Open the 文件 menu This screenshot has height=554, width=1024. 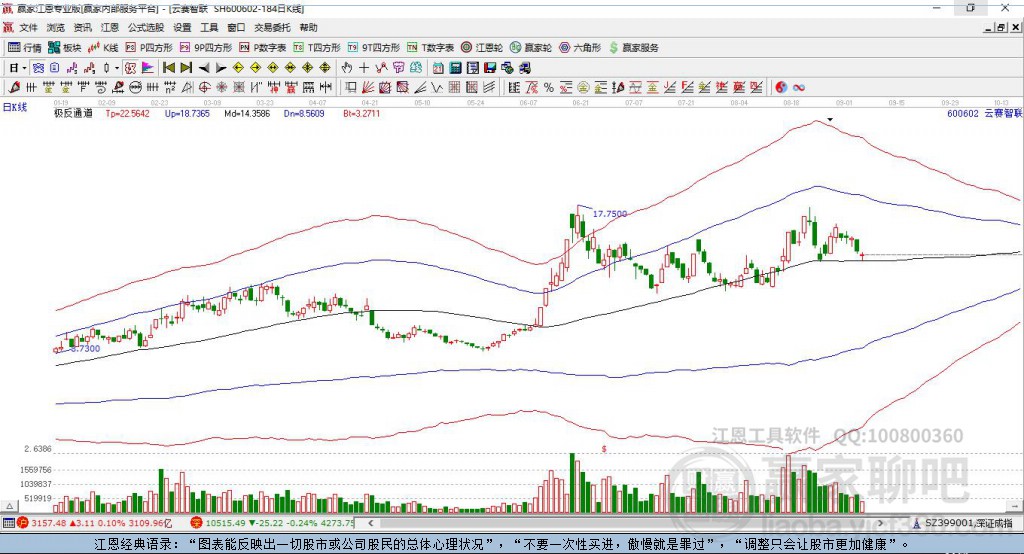[x=28, y=27]
